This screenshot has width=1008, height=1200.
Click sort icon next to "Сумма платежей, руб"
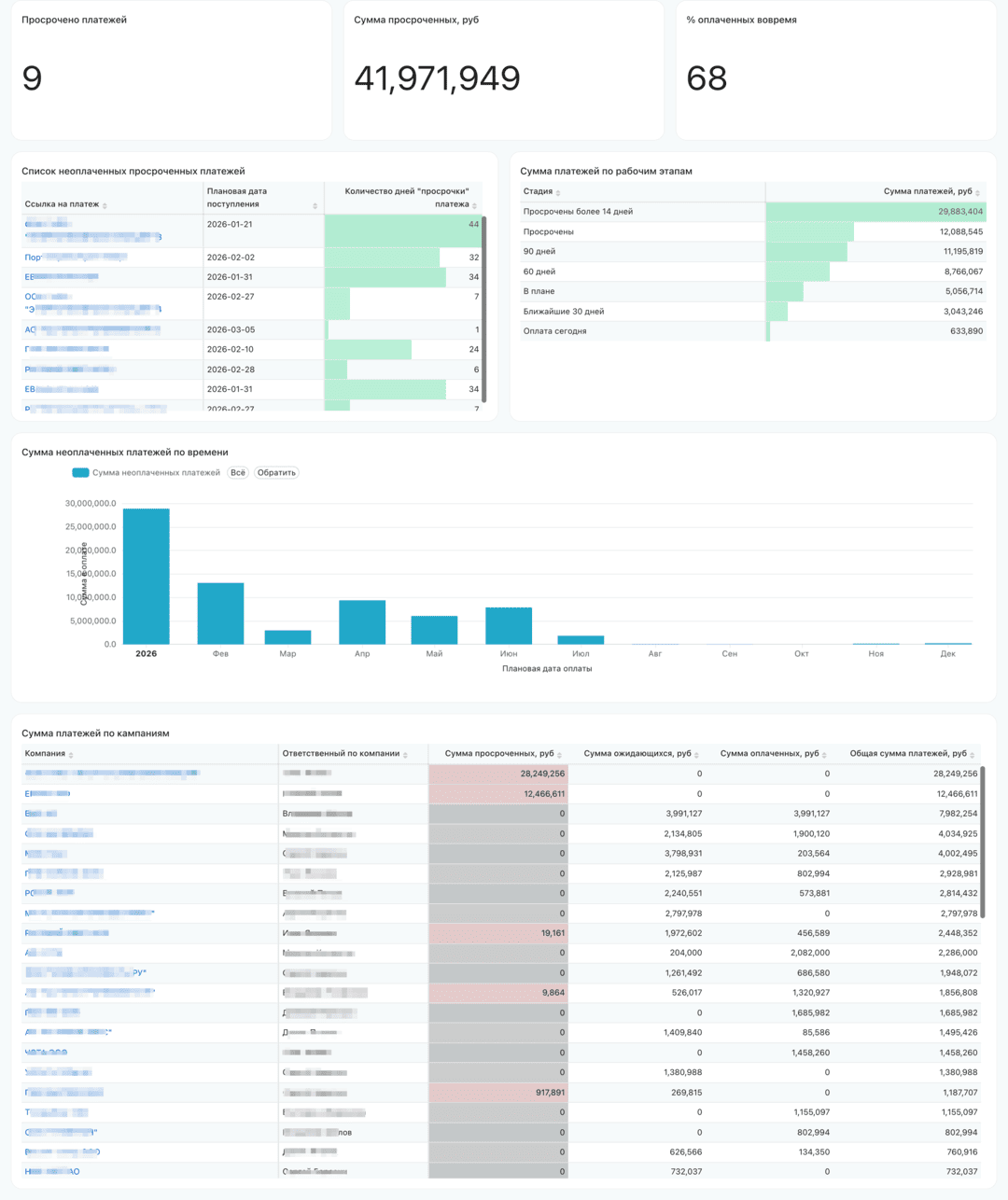tap(977, 192)
